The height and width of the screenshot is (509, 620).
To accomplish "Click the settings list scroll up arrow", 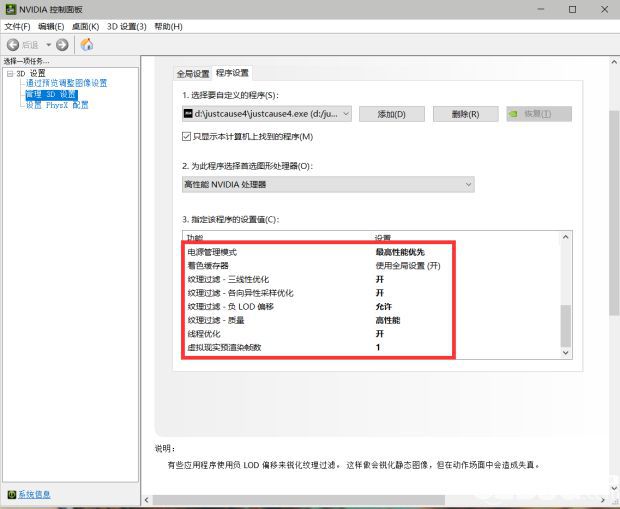I will [565, 237].
